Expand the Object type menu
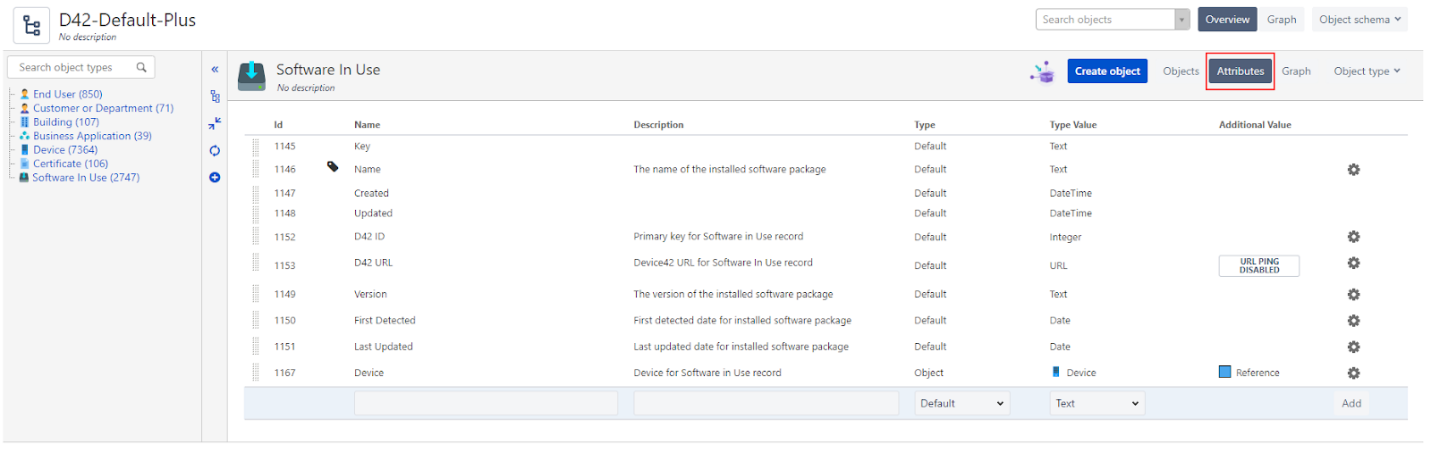 [1366, 71]
